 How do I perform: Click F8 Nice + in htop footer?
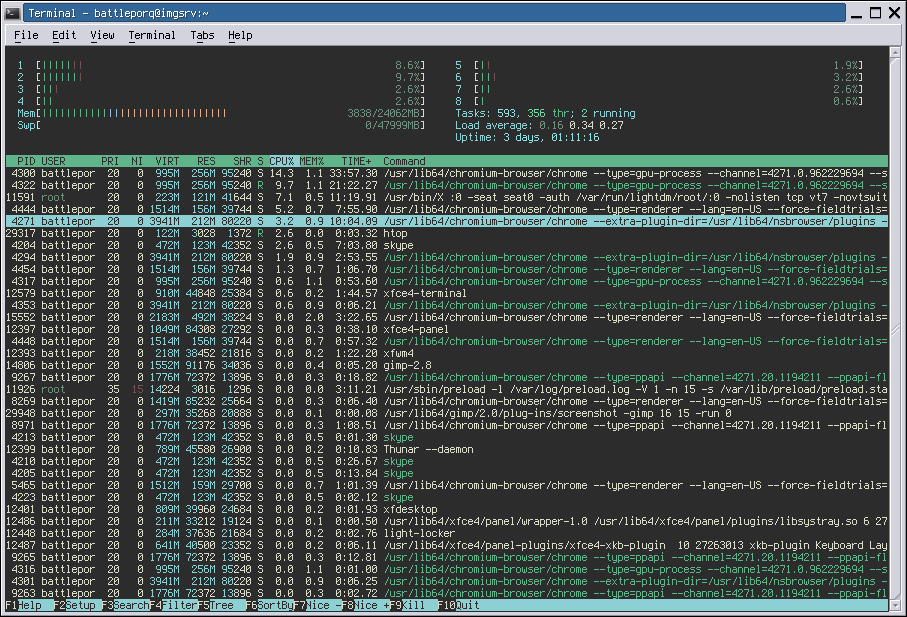[x=366, y=605]
